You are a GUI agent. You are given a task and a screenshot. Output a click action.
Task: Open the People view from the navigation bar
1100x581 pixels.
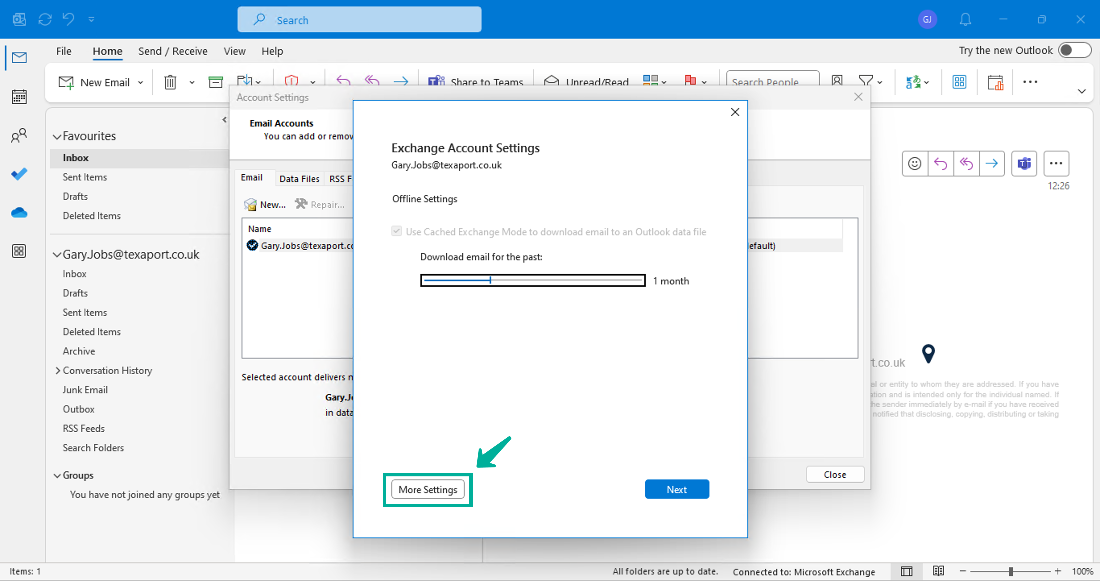click(x=19, y=136)
